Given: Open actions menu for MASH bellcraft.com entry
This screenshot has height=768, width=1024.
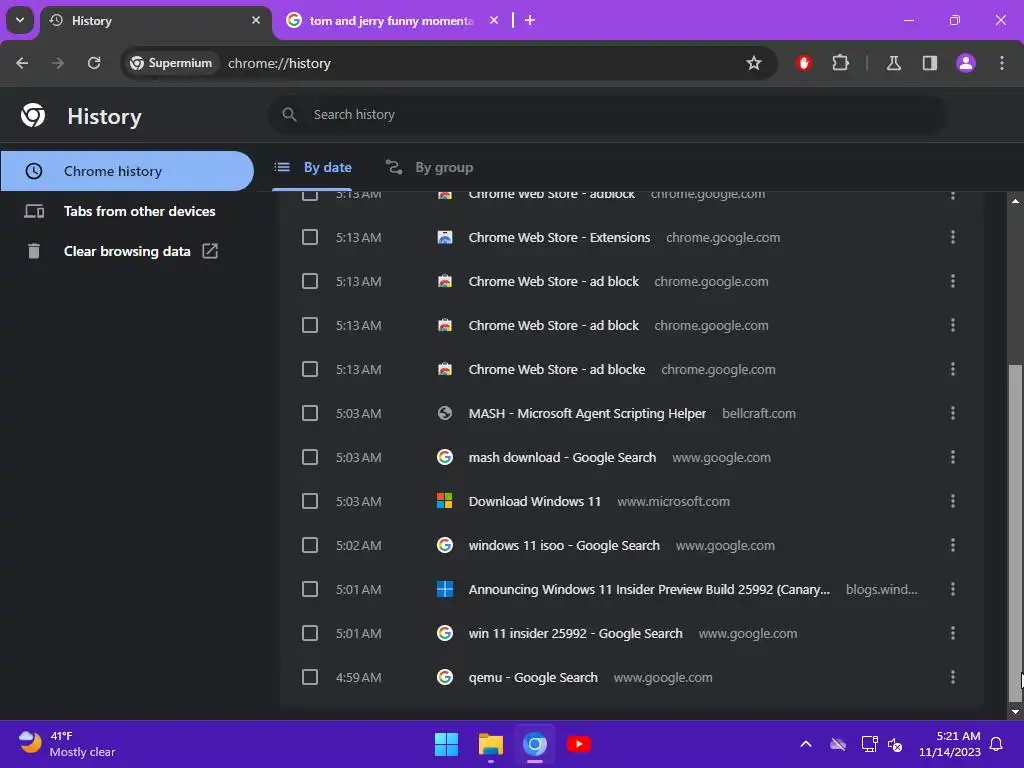Looking at the screenshot, I should 953,413.
